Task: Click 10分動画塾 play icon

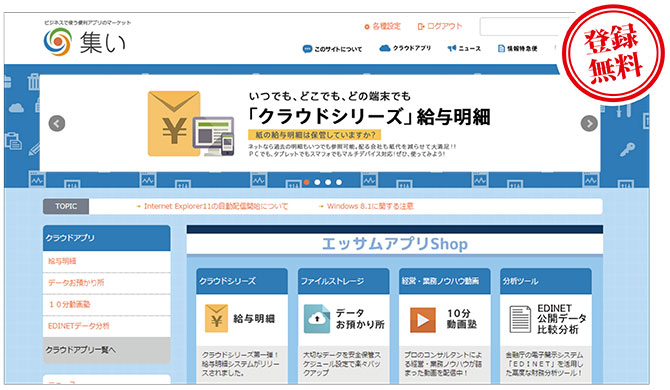Action: pos(423,320)
